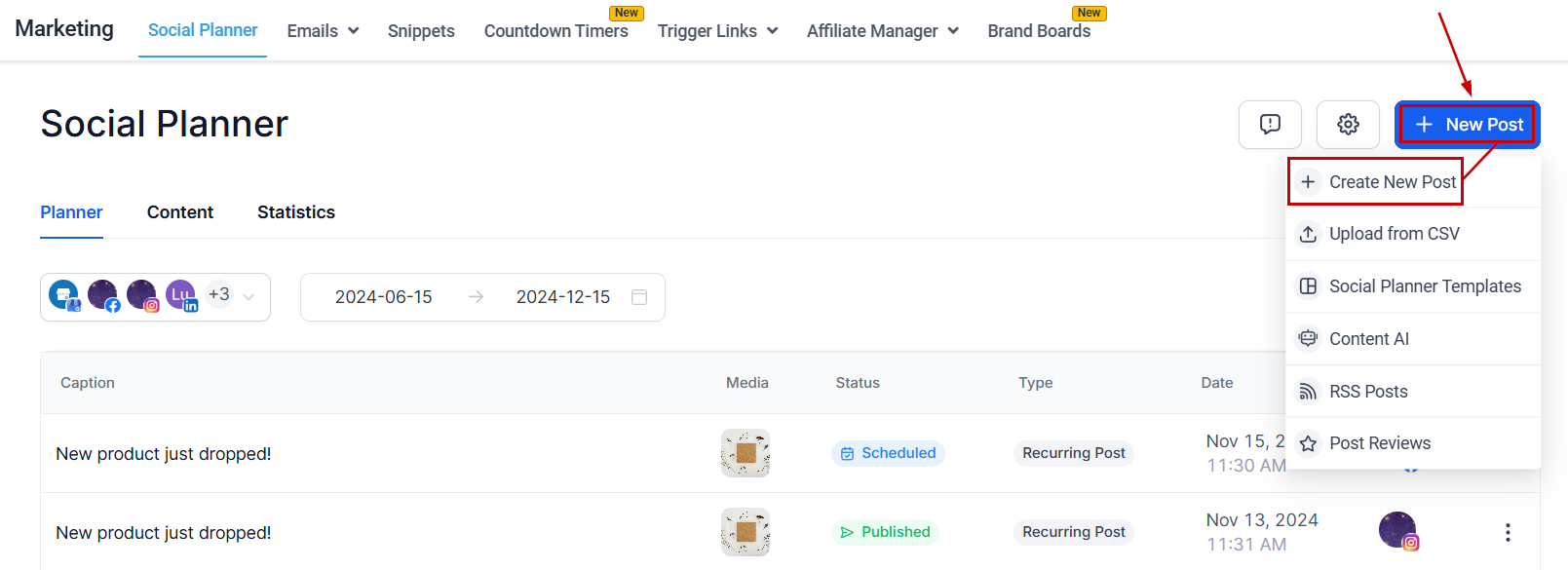Click the Google Business account avatar
Image resolution: width=1568 pixels, height=570 pixels.
(64, 295)
